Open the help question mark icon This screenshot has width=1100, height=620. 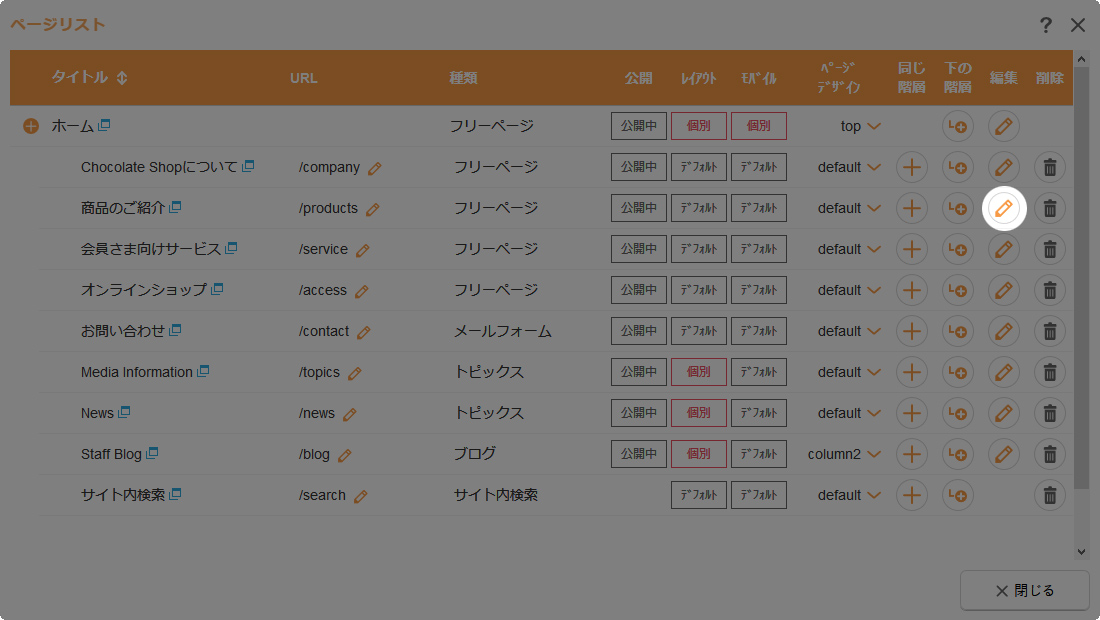click(1045, 25)
